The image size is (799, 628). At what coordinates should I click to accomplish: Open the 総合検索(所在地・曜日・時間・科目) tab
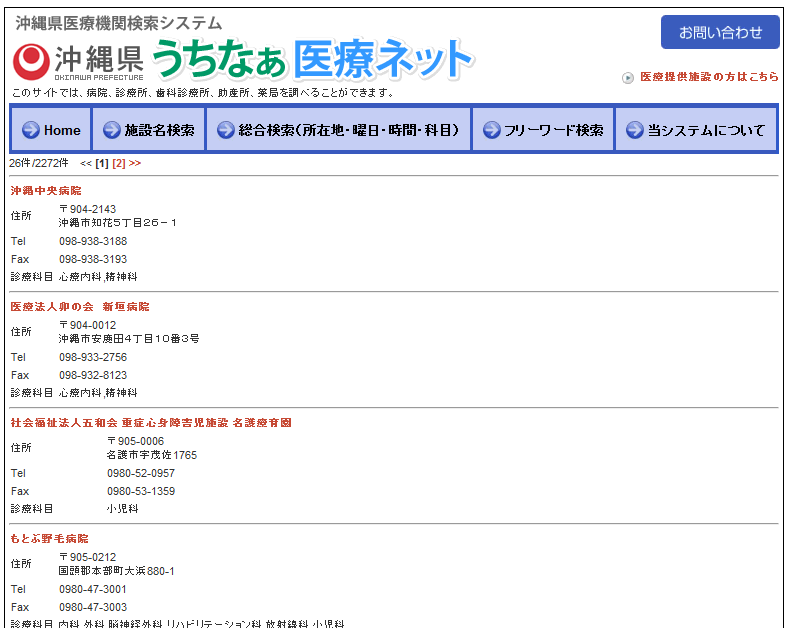(338, 129)
